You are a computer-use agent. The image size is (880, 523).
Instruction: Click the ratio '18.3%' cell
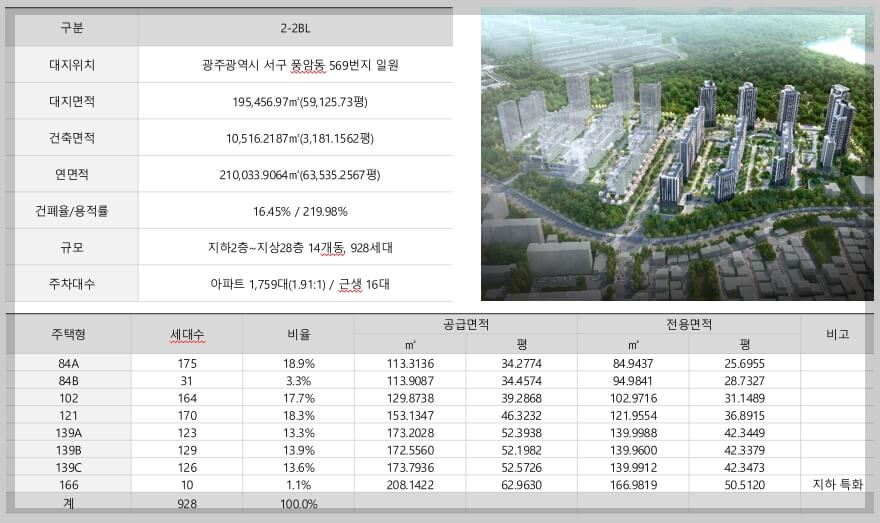point(299,415)
